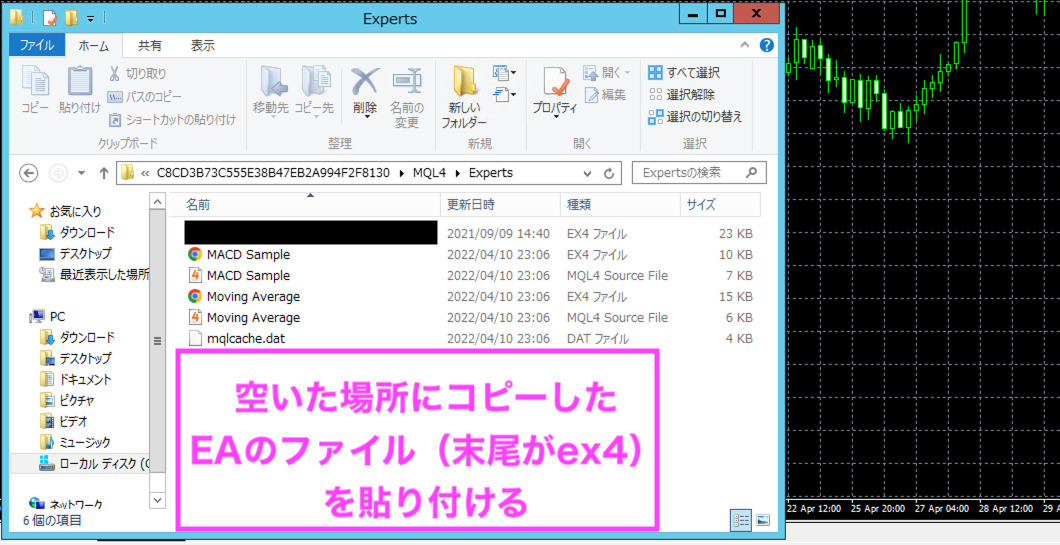Open Downloads under Favorites

pyautogui.click(x=77, y=232)
